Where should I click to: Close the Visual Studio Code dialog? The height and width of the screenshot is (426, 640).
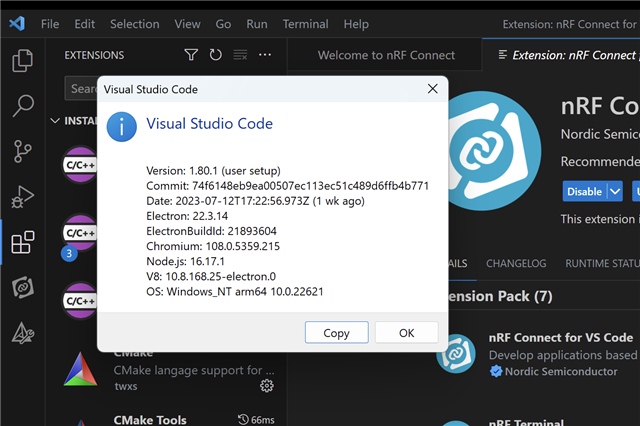(x=433, y=89)
